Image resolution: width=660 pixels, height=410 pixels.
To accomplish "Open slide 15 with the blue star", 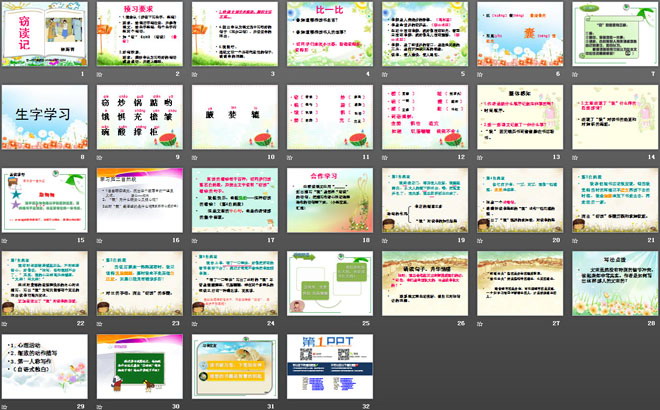I will [x=45, y=204].
